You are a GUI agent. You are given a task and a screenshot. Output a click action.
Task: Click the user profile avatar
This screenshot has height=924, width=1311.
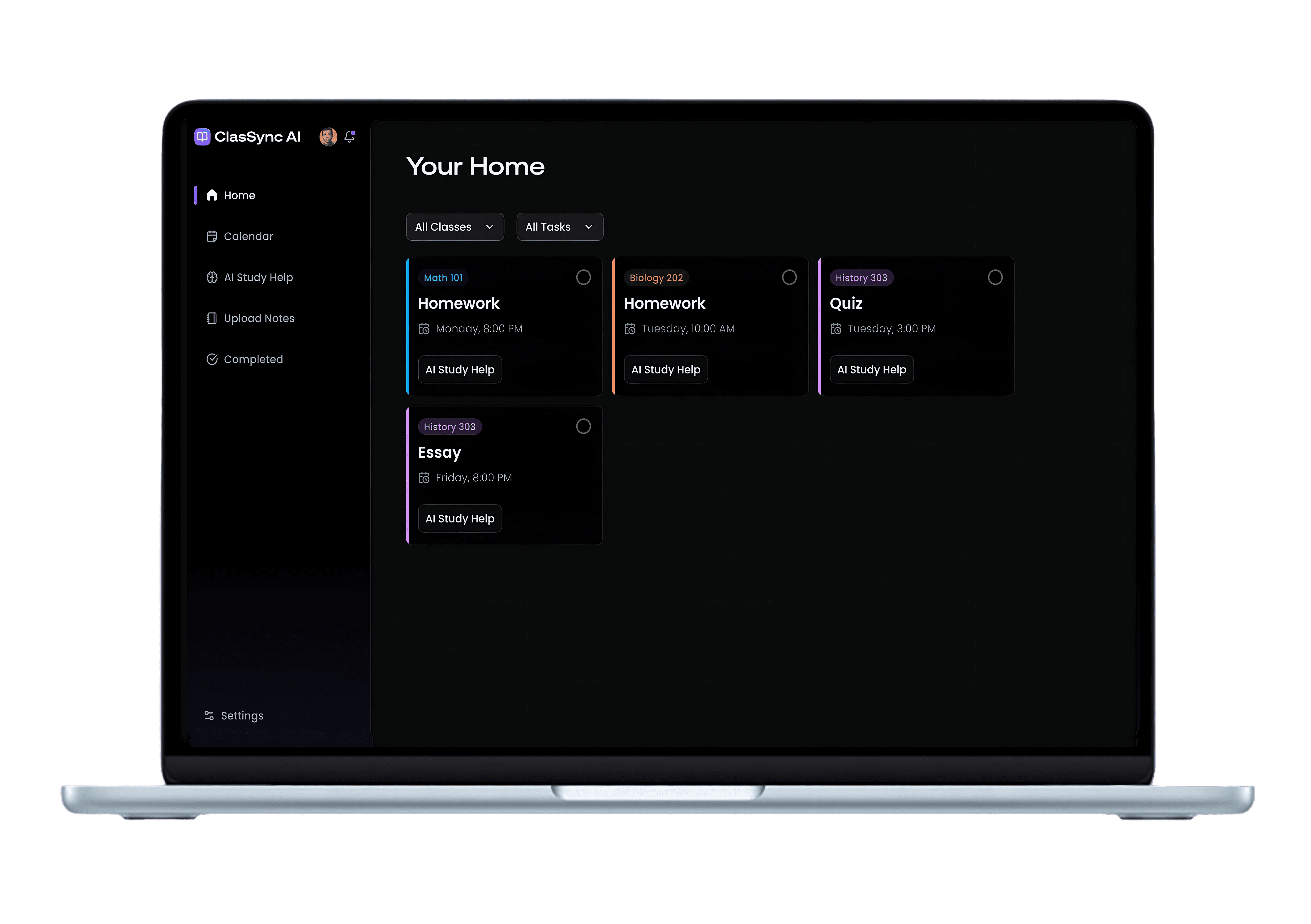coord(328,137)
